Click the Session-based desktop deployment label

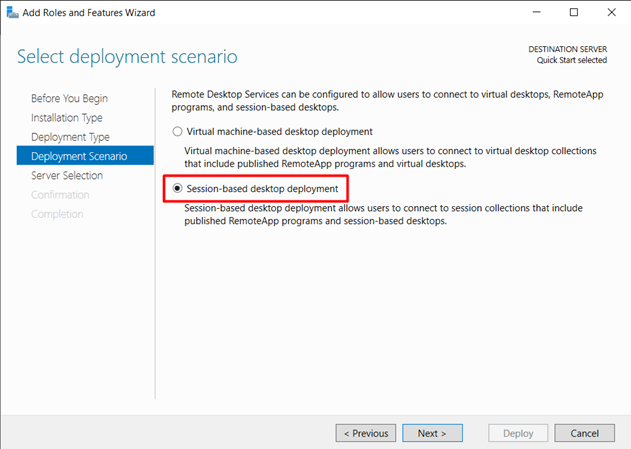point(262,189)
